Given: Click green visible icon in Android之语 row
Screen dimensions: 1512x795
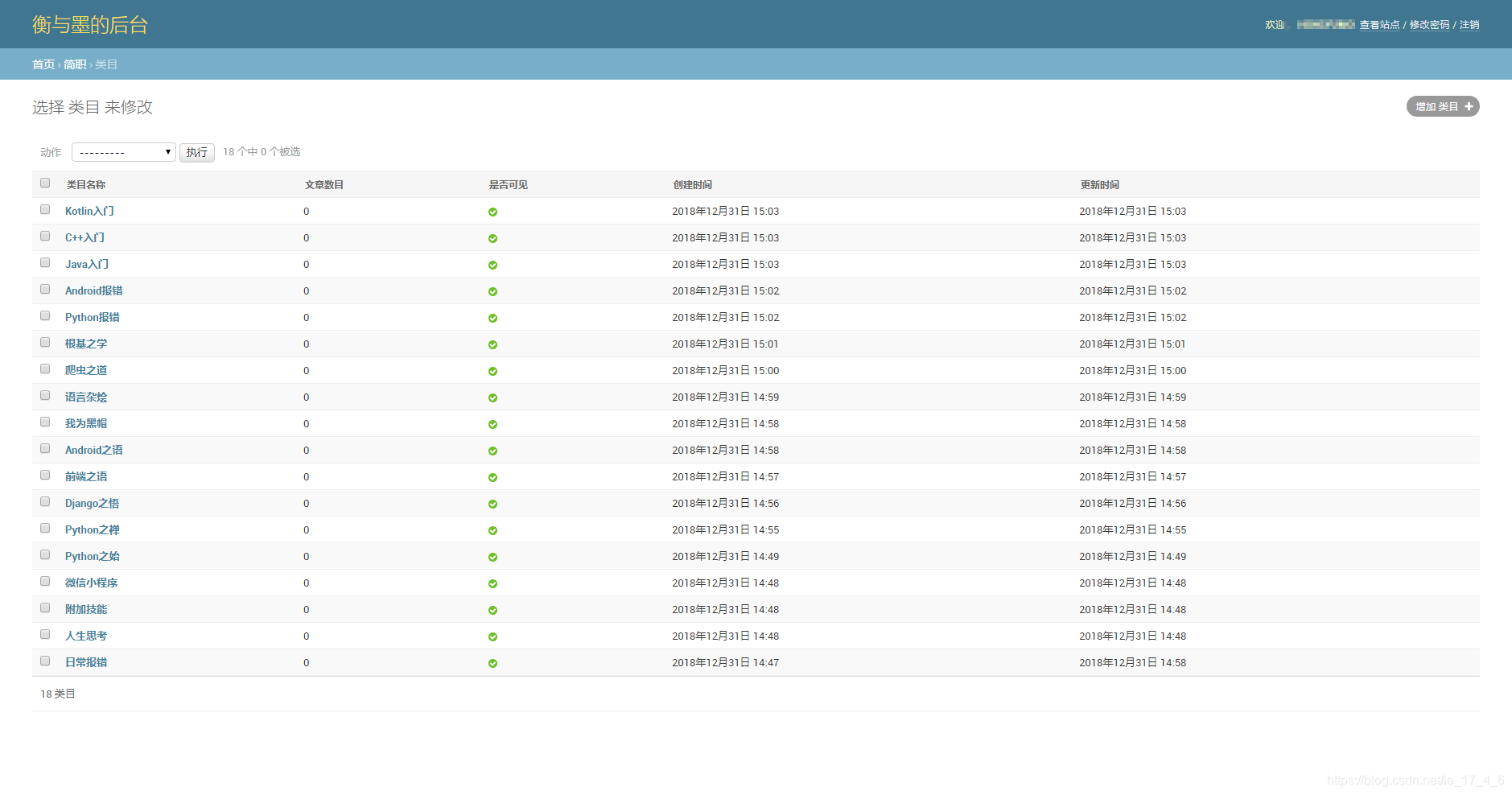Looking at the screenshot, I should click(x=492, y=451).
